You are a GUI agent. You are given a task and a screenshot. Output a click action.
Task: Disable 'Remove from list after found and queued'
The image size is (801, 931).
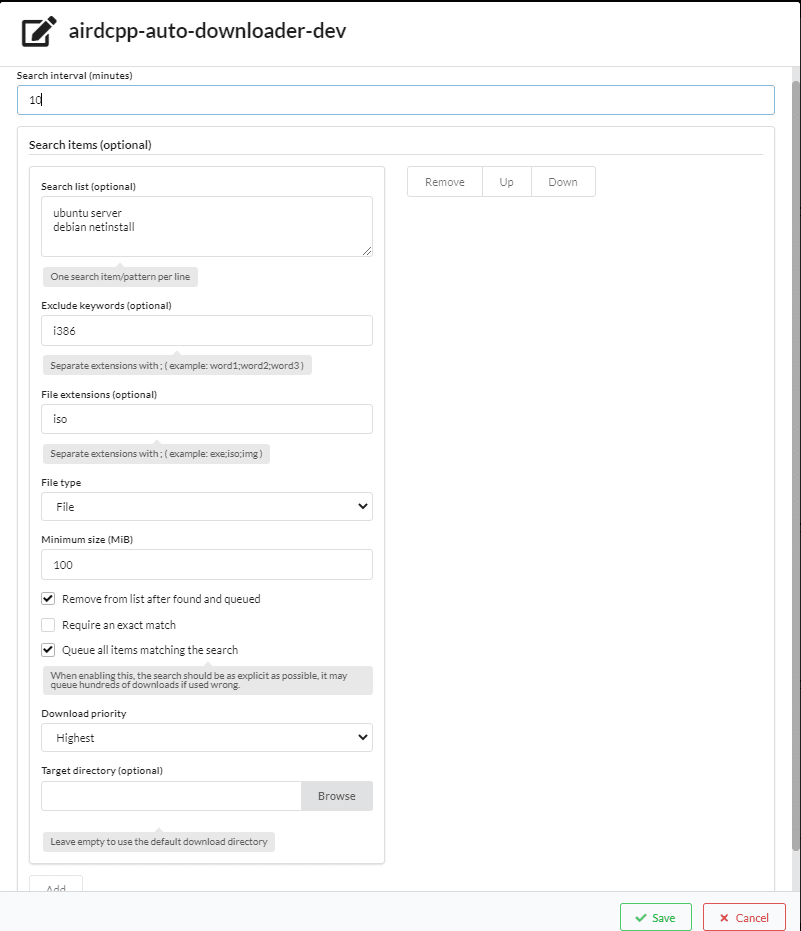(x=47, y=598)
